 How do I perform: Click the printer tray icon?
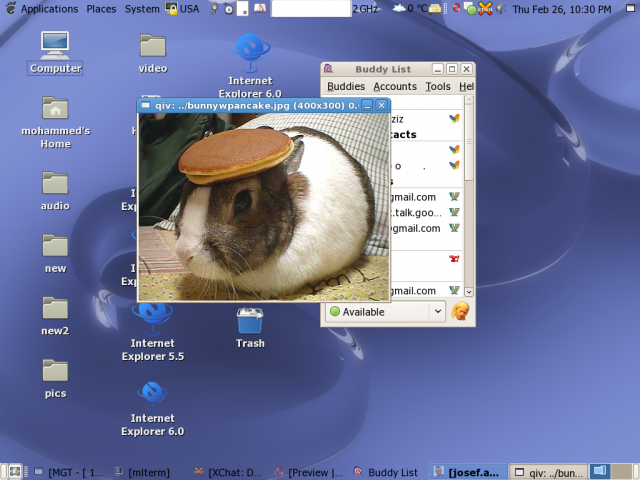(435, 9)
